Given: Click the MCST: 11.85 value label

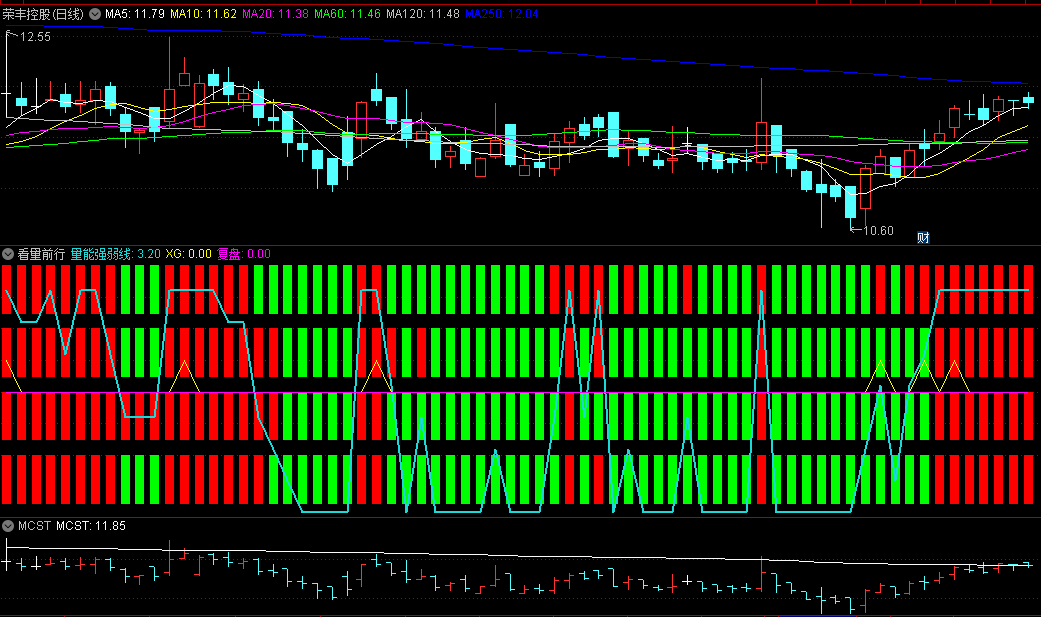Looking at the screenshot, I should pyautogui.click(x=91, y=526).
